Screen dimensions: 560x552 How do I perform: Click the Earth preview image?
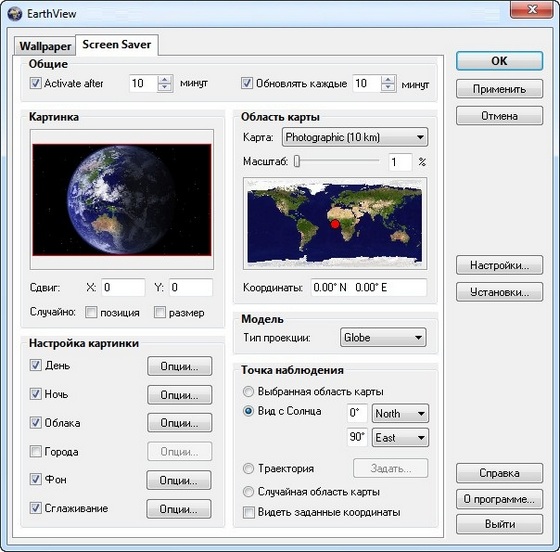[x=122, y=200]
